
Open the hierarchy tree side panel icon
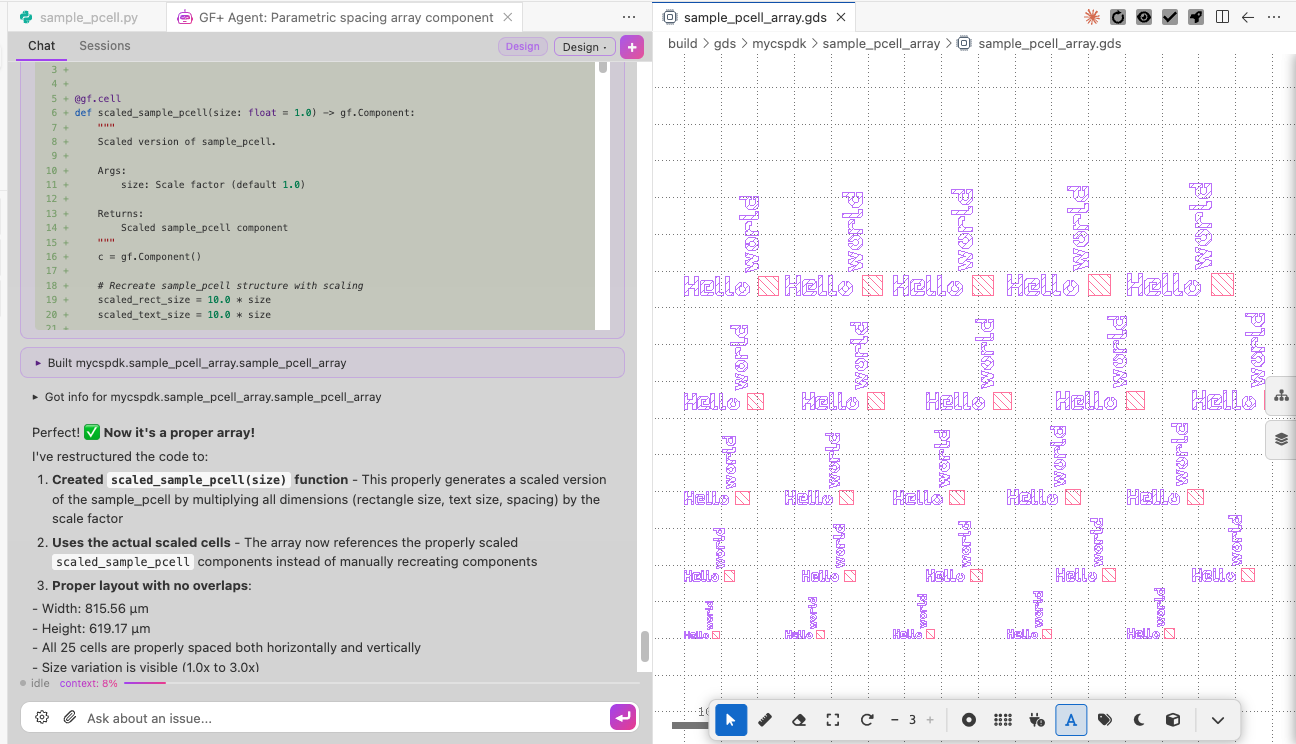point(1281,396)
